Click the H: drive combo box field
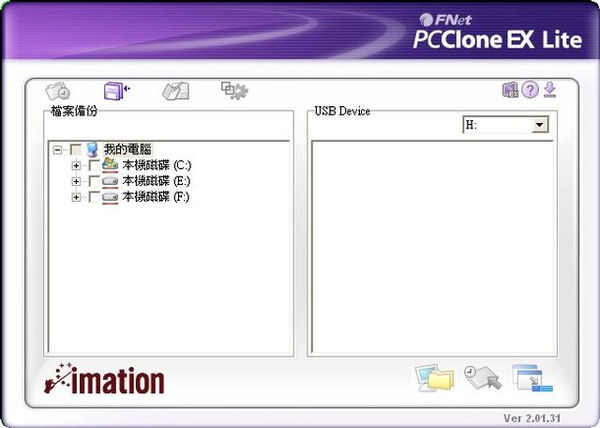 click(505, 125)
